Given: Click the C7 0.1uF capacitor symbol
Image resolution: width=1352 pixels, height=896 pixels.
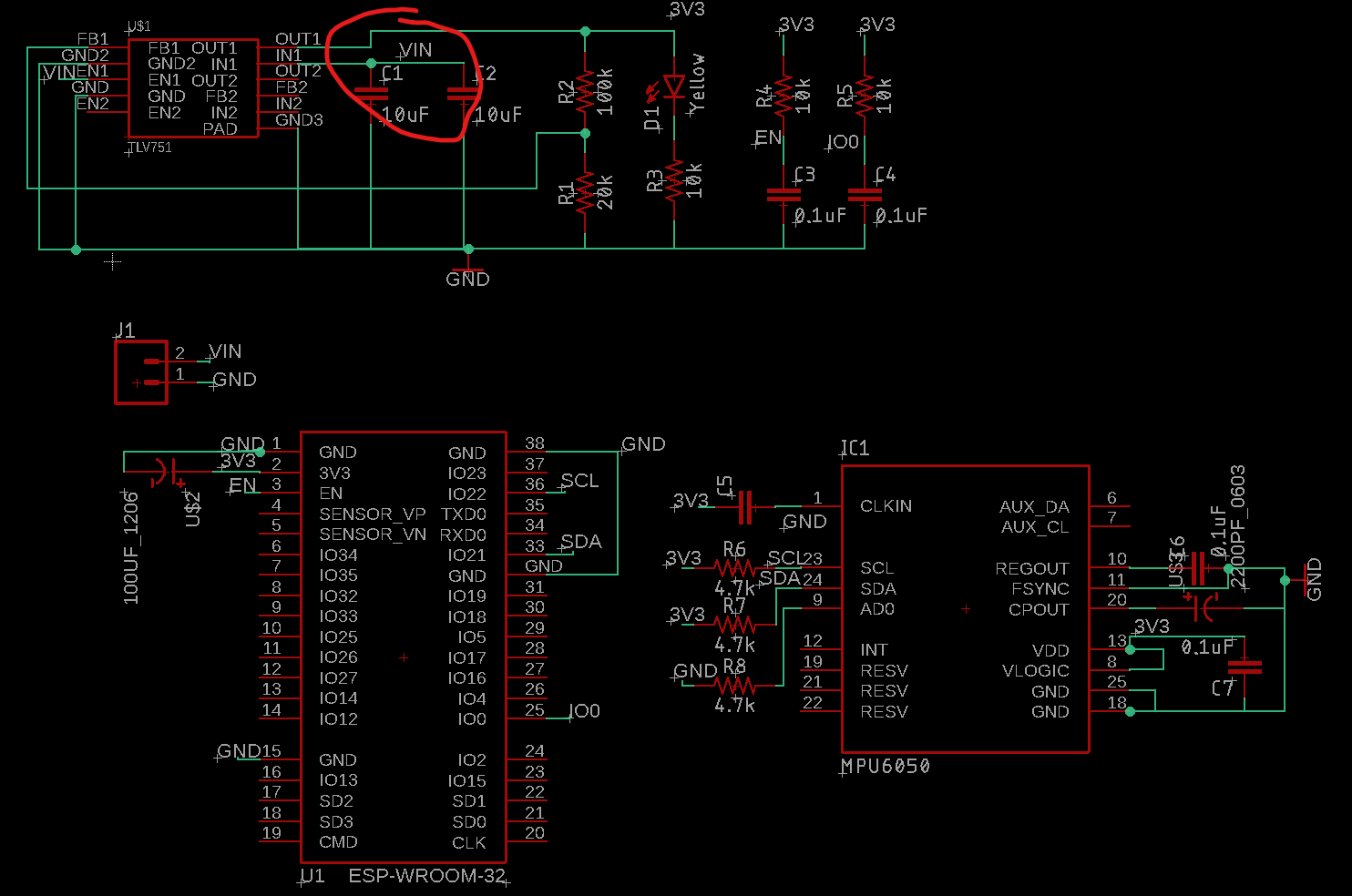Looking at the screenshot, I should pos(1244,667).
